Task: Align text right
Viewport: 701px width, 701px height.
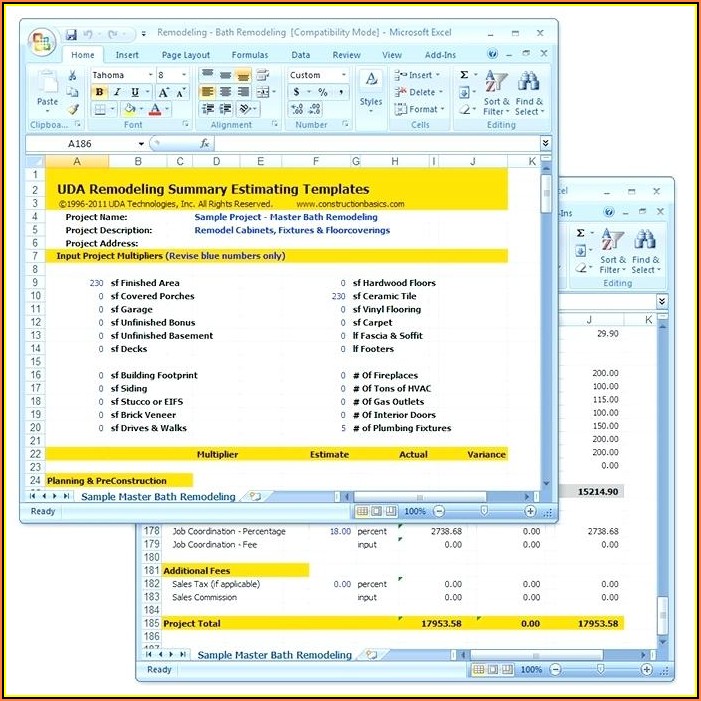Action: pos(243,92)
